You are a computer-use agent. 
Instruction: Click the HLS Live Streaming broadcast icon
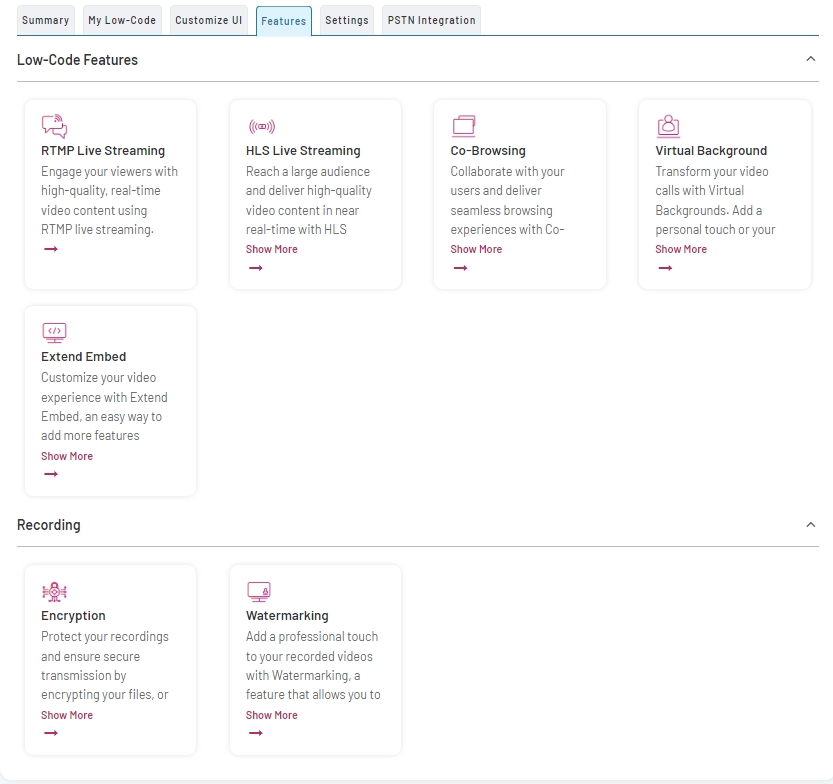261,126
